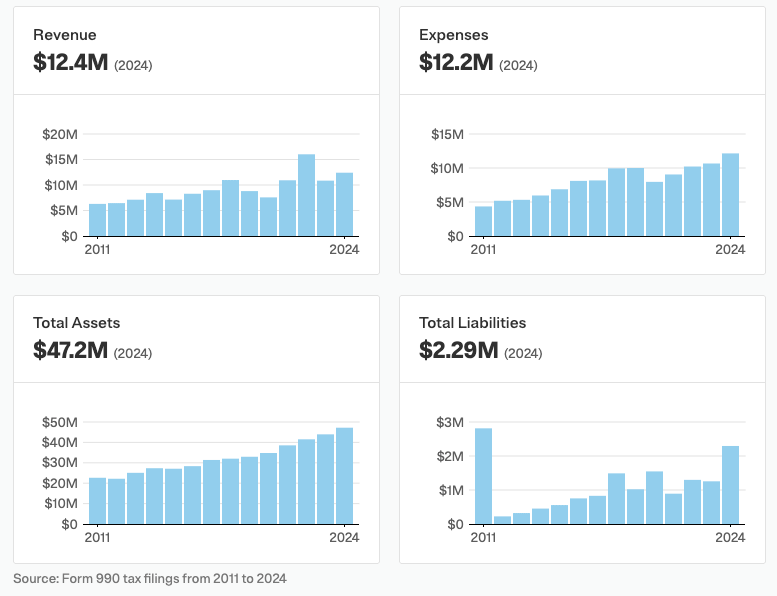
Task: Click the Total Liabilities heading
Action: (472, 323)
